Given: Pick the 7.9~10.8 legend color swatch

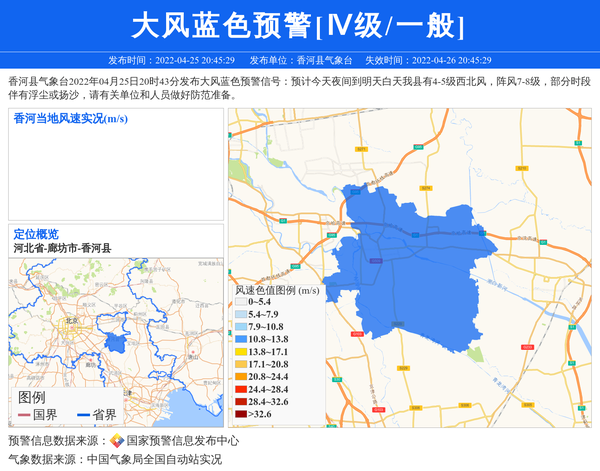Looking at the screenshot, I should tap(241, 327).
